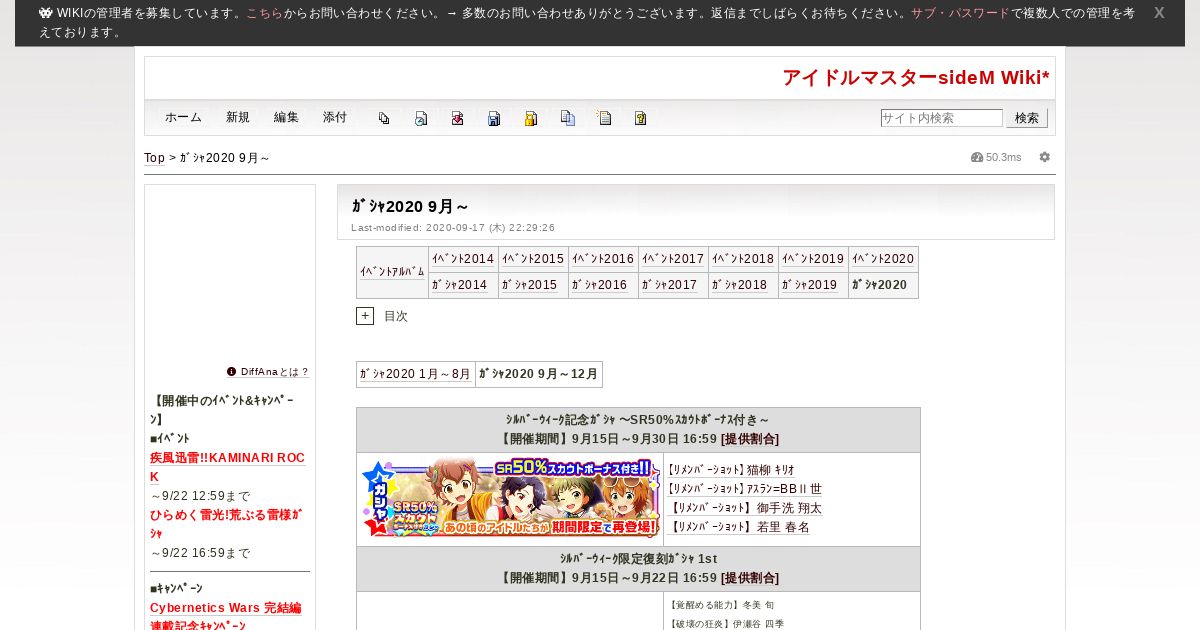This screenshot has width=1200, height=630.
Task: Click the 50.3ms speed gauge icon
Action: (977, 157)
